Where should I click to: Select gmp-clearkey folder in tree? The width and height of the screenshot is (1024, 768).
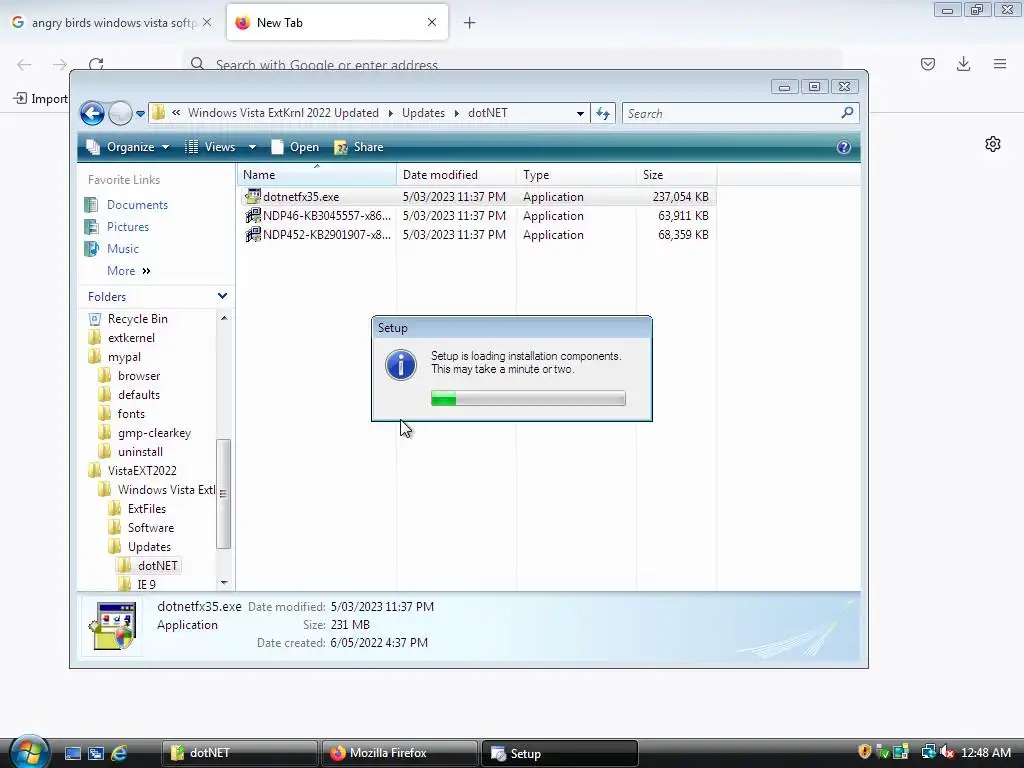point(155,433)
